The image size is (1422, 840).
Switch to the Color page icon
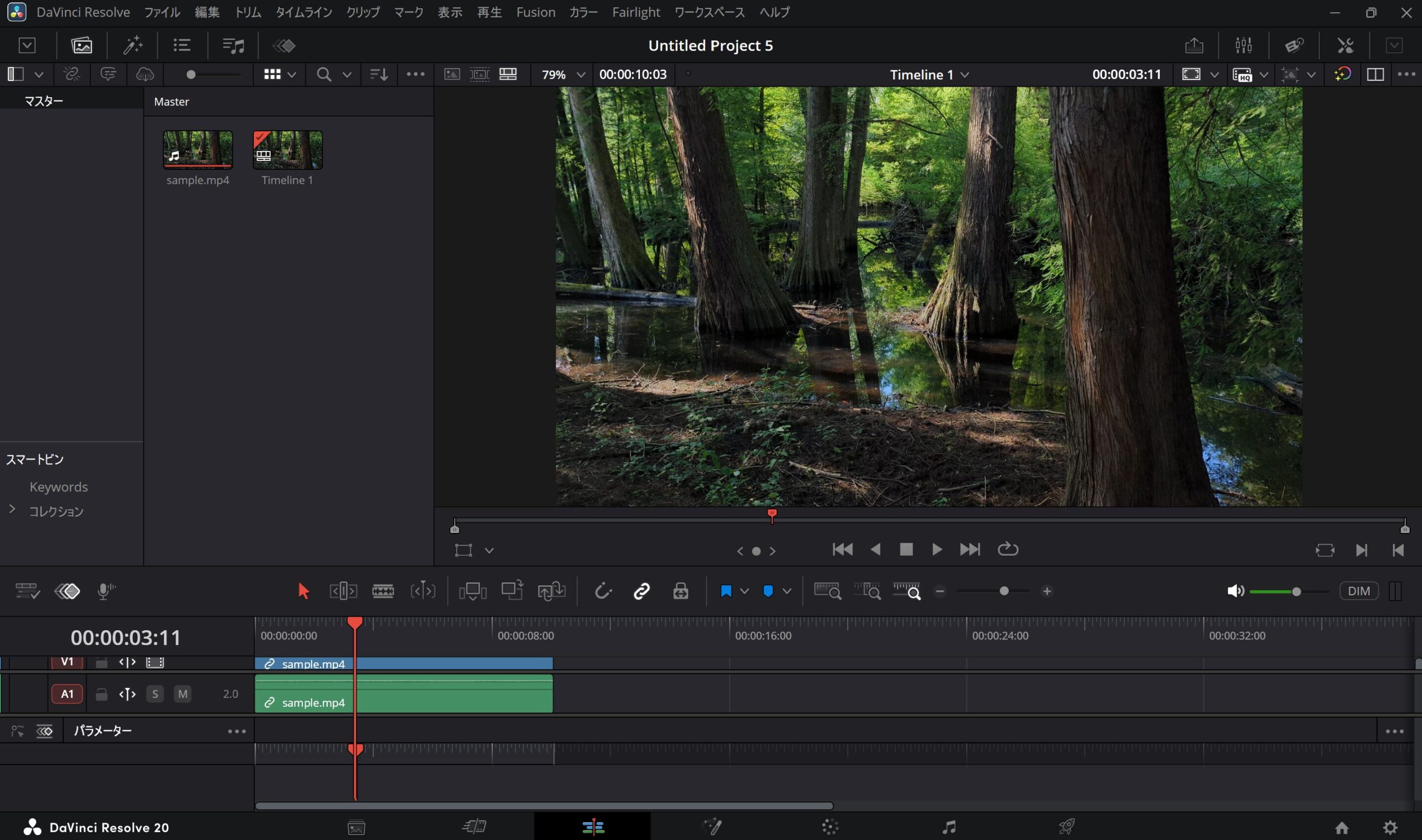(830, 827)
